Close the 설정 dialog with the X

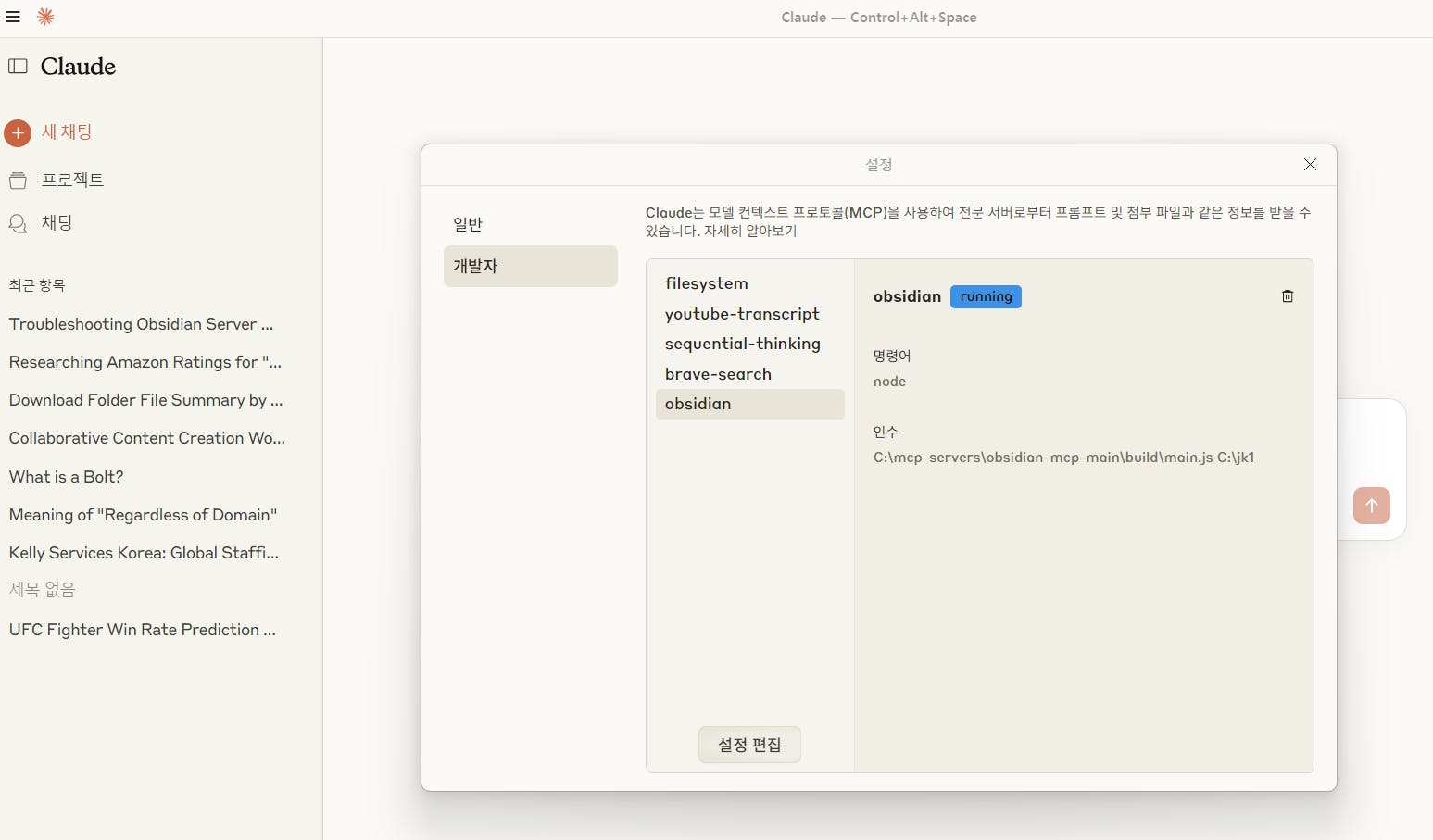tap(1310, 164)
